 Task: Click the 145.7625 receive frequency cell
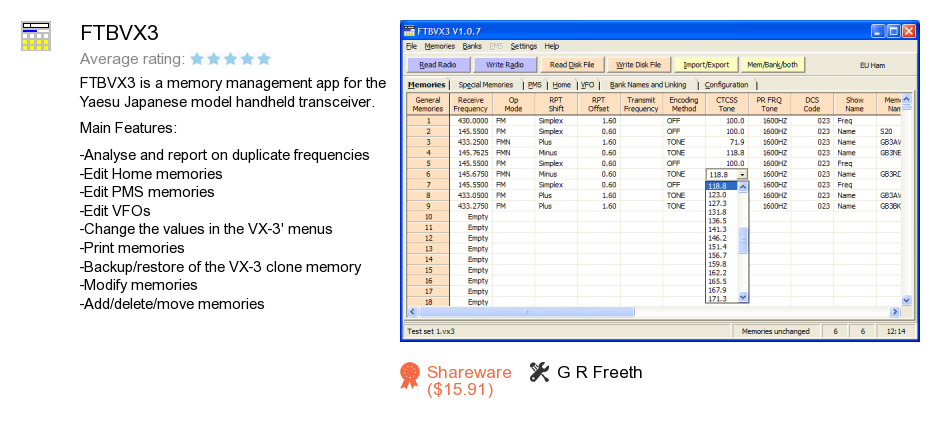click(x=471, y=153)
